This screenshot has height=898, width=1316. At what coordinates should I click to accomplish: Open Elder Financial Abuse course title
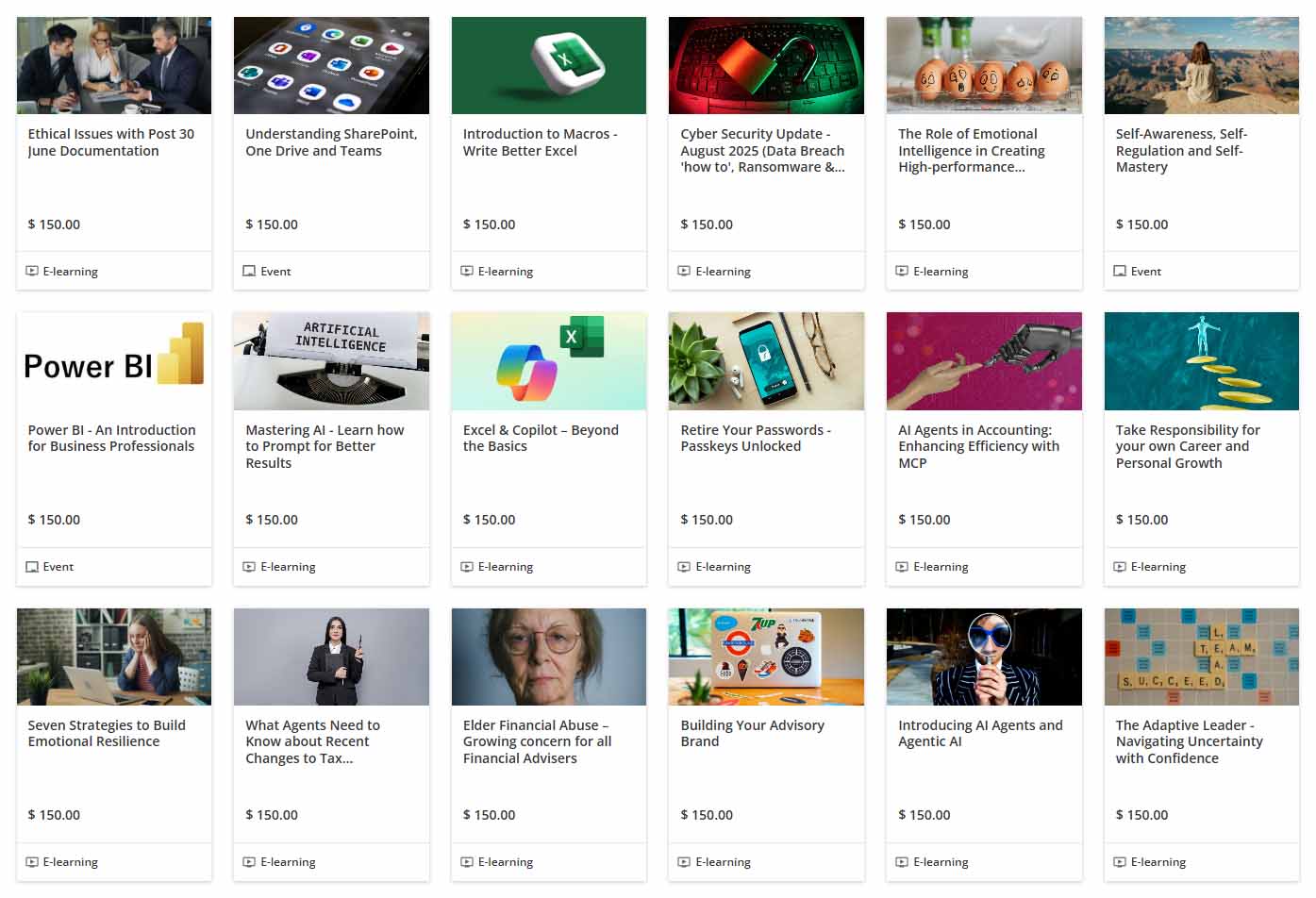(537, 741)
